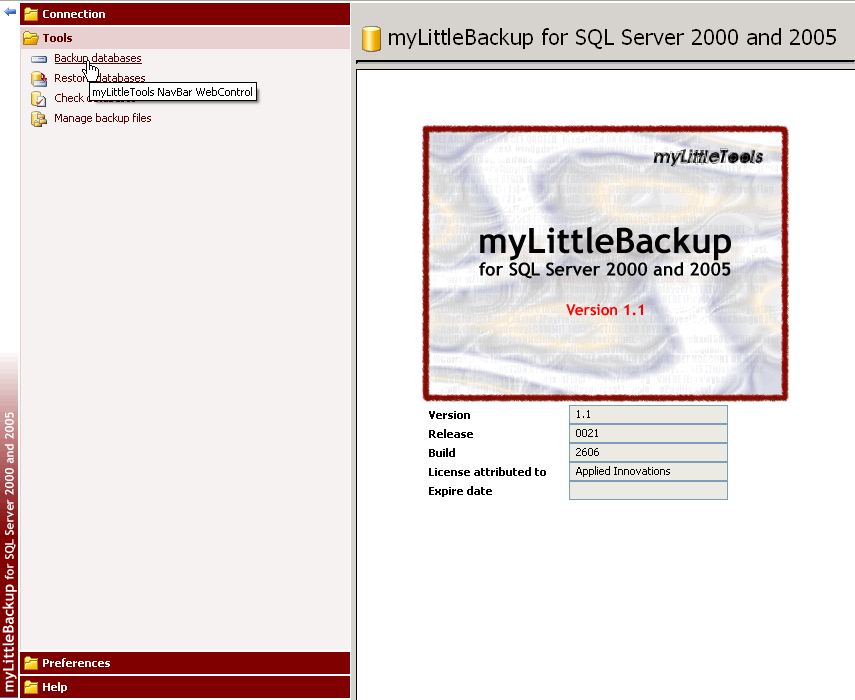Click the Connection folder icon

click(31, 14)
